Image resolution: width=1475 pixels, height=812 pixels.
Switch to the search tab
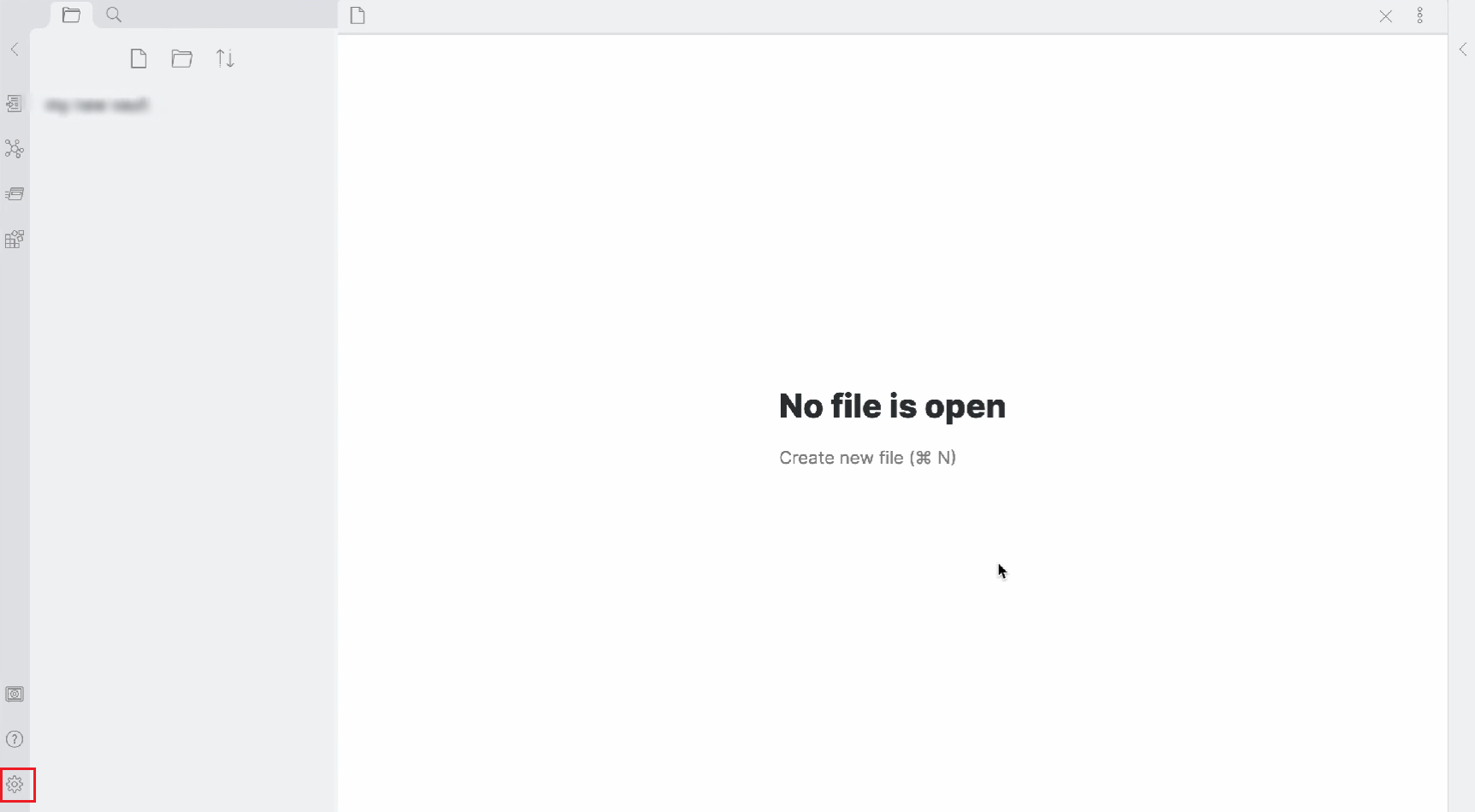click(x=114, y=15)
